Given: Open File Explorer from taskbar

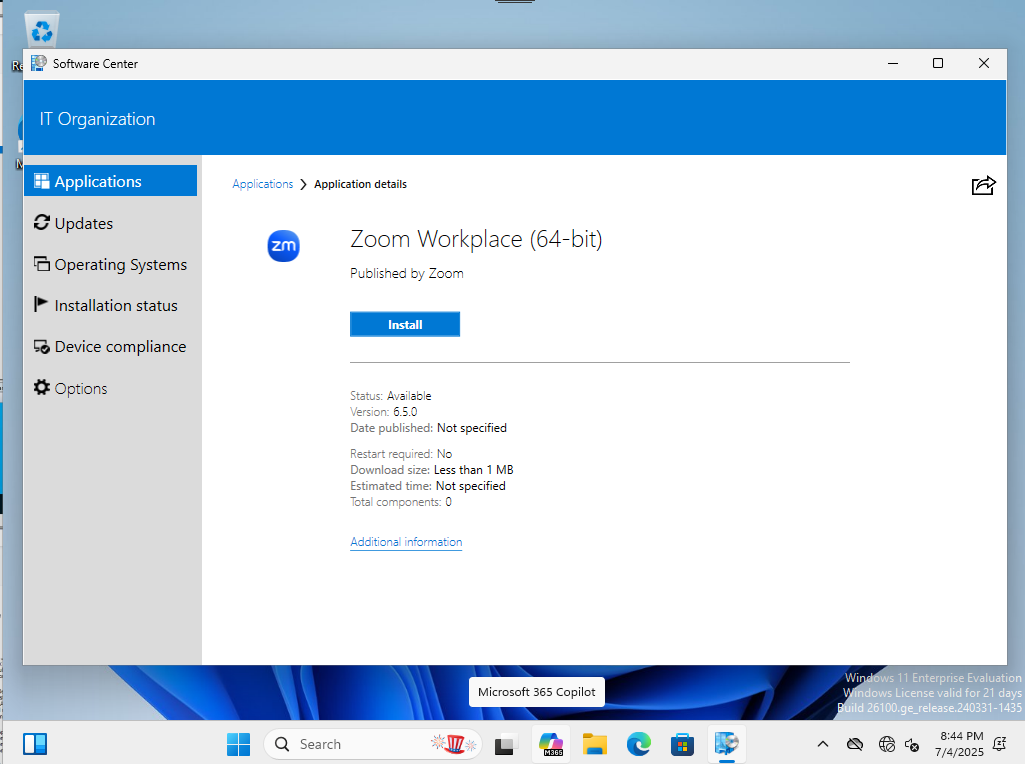Looking at the screenshot, I should [x=595, y=744].
